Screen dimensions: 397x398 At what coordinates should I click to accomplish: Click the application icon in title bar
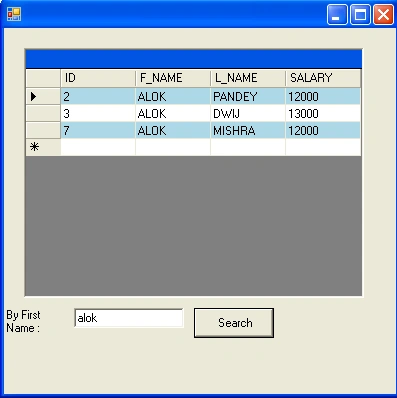click(14, 14)
